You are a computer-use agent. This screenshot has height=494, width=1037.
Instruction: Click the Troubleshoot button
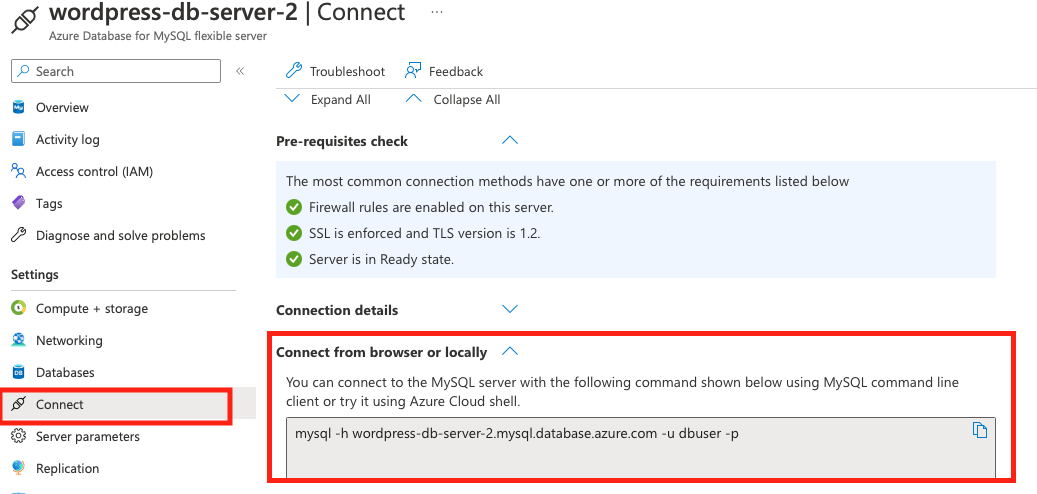[x=335, y=71]
